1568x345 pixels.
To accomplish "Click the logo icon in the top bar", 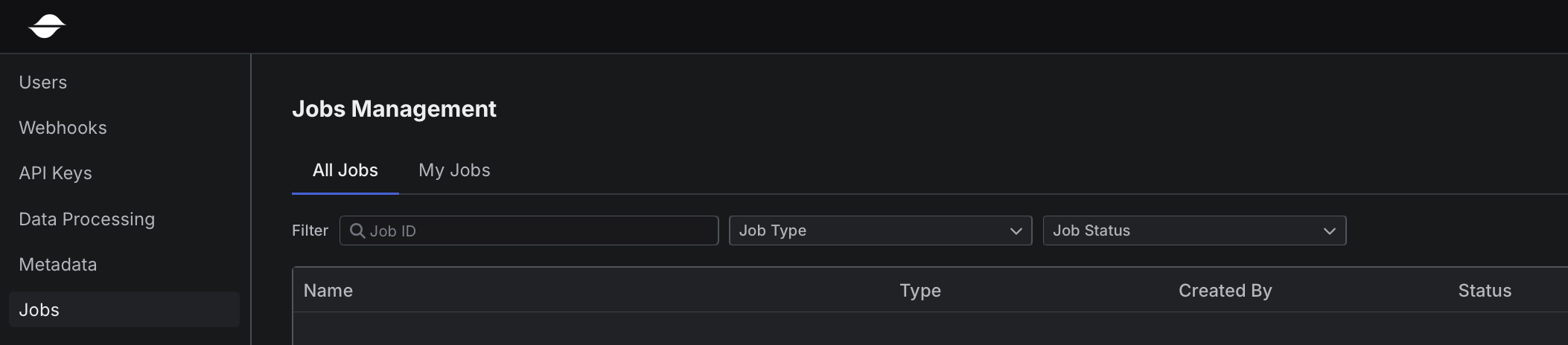I will point(47,26).
